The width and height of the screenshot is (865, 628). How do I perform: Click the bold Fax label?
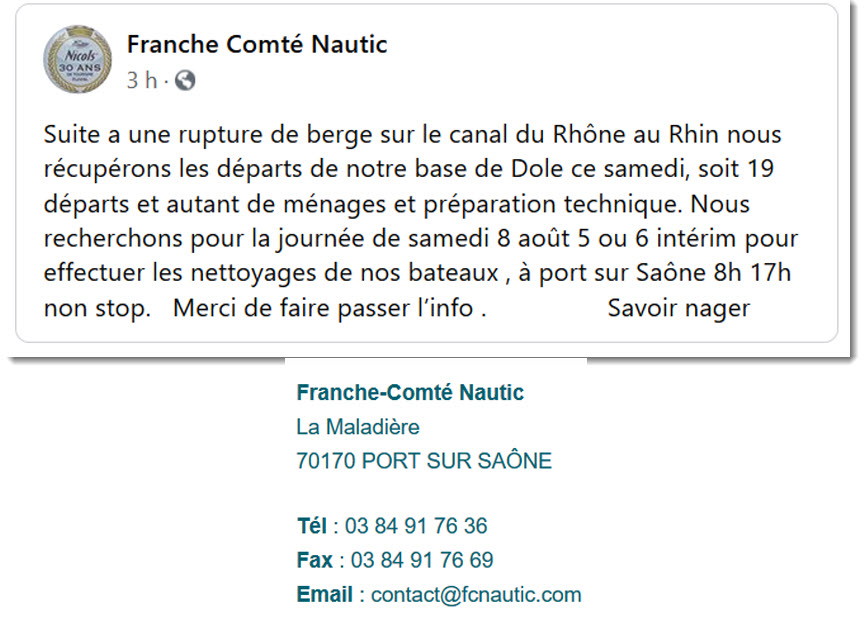pyautogui.click(x=314, y=560)
